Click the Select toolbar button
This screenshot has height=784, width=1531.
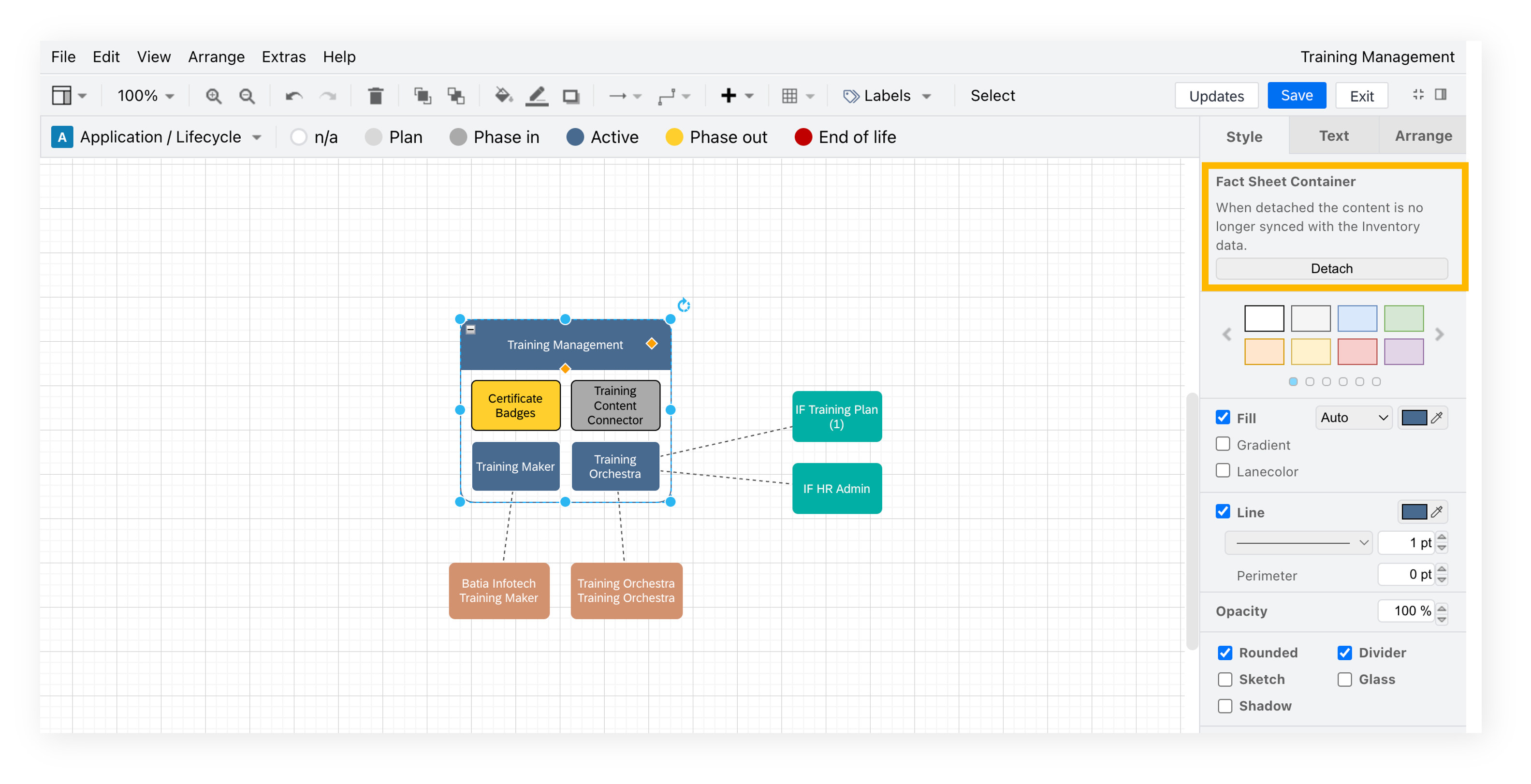(x=992, y=96)
